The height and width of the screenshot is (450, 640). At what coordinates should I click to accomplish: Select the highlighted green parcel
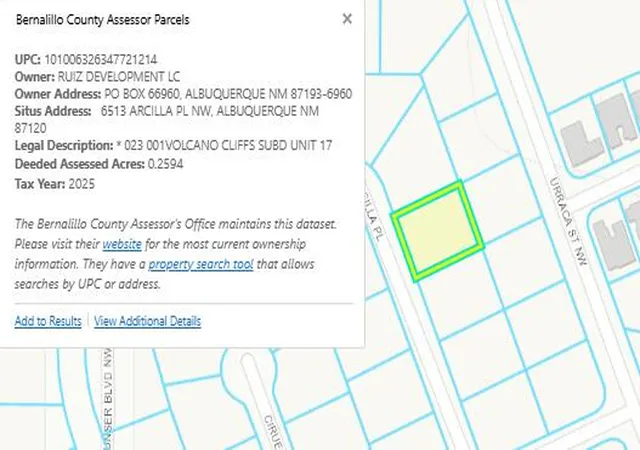pos(438,232)
